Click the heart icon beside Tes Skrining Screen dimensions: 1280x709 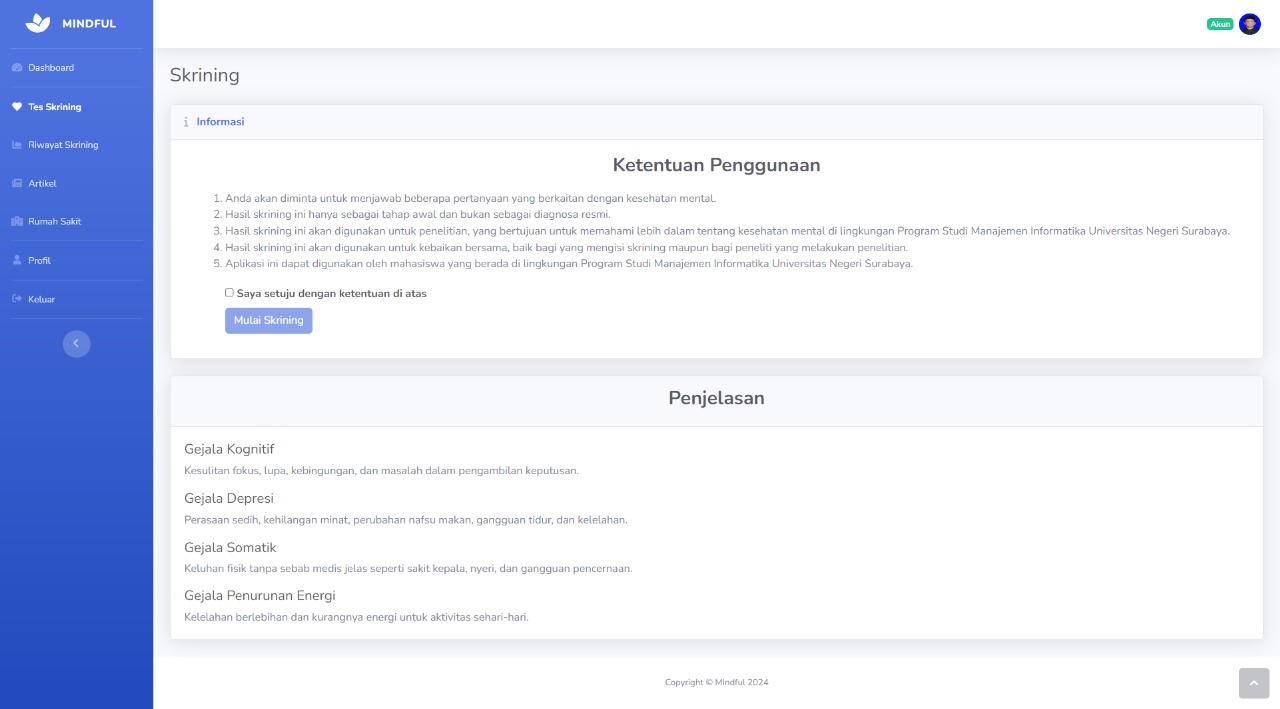pyautogui.click(x=17, y=107)
